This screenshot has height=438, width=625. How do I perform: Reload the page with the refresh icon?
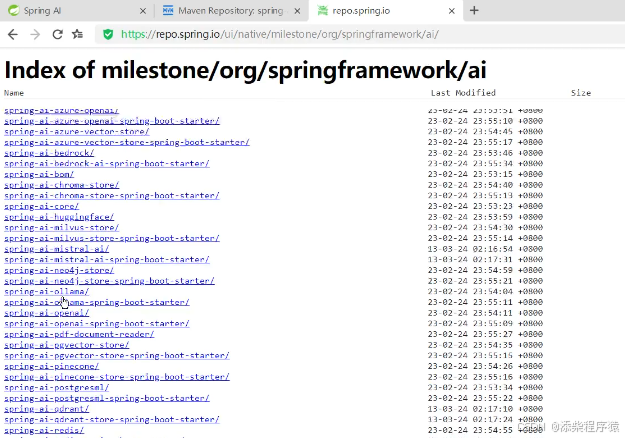pyautogui.click(x=57, y=35)
